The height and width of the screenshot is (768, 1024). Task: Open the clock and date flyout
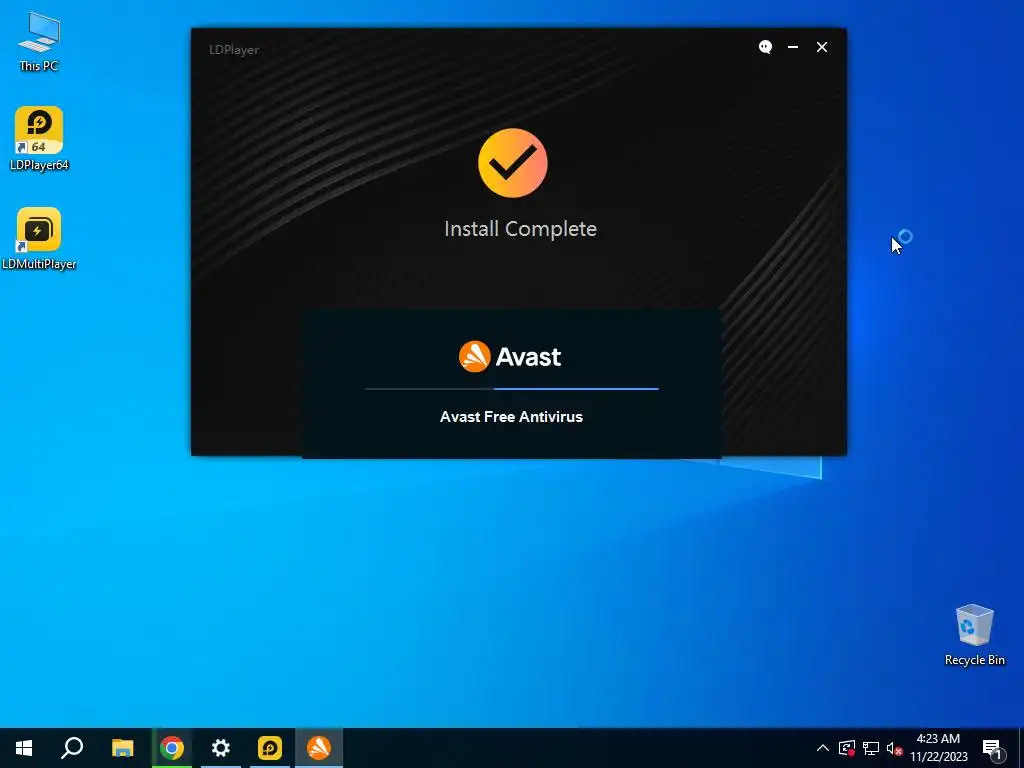(938, 748)
